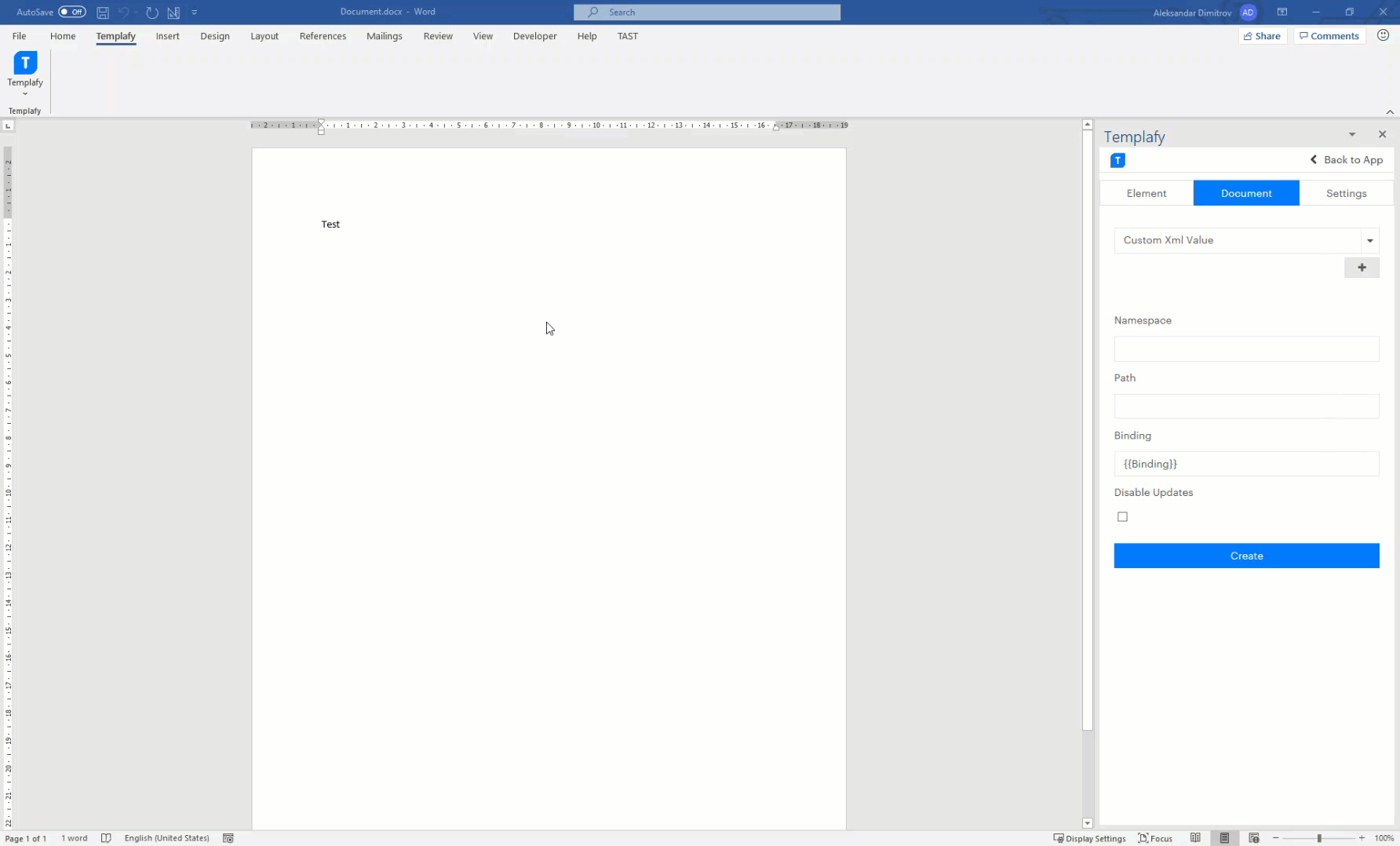The width and height of the screenshot is (1400, 846).
Task: Click English (United States) language indicator
Action: point(166,838)
